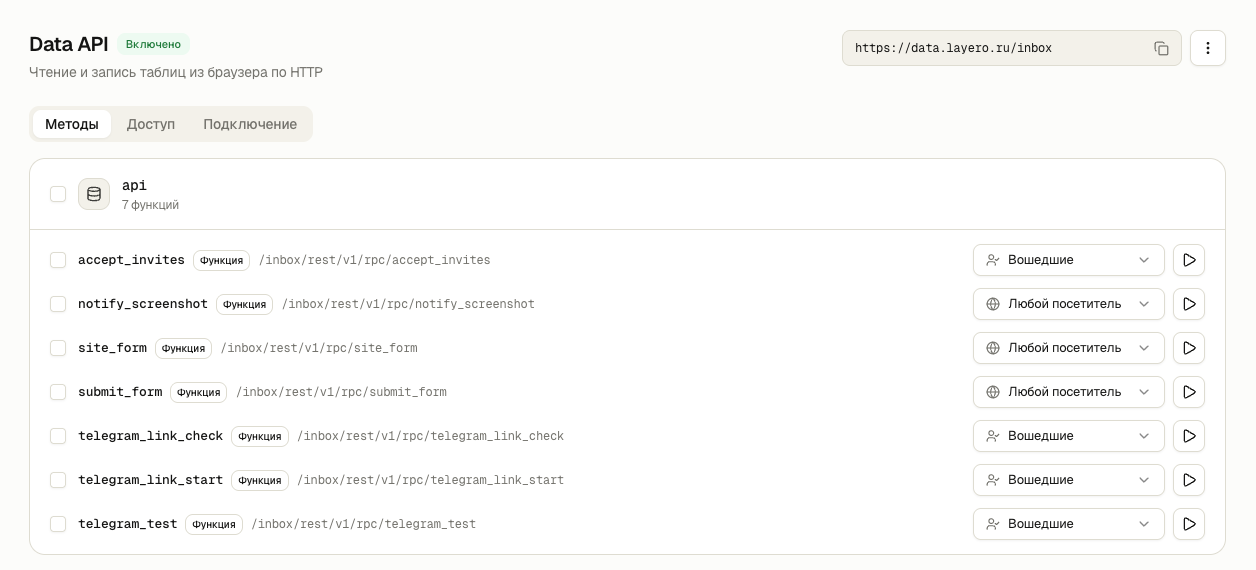Click the Data API heading
The image size is (1256, 570).
[x=69, y=44]
